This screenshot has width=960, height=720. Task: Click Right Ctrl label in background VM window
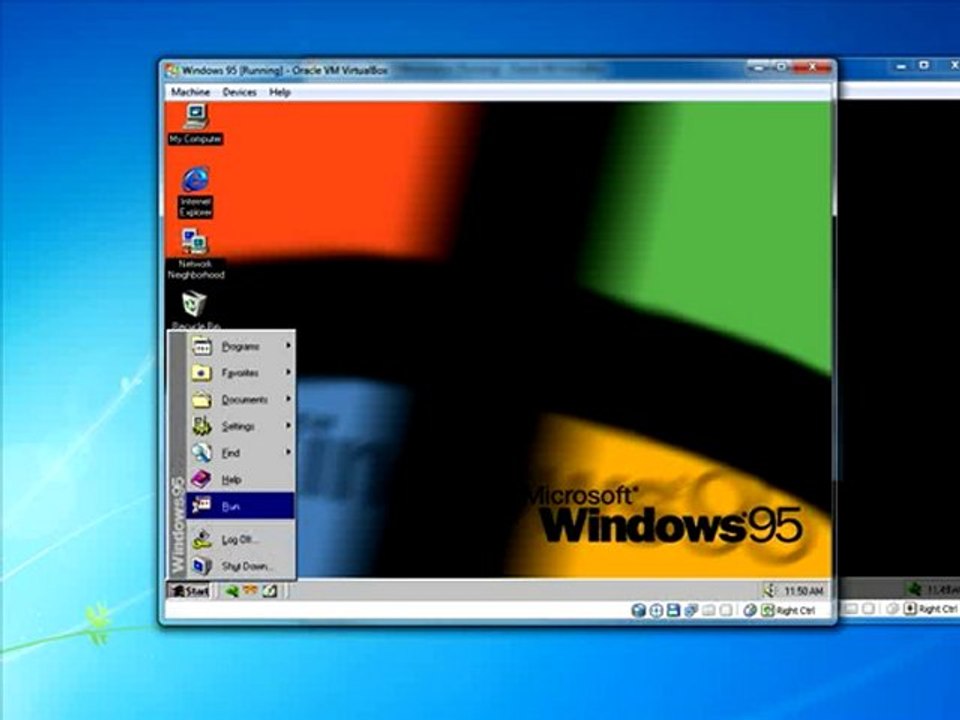pos(937,609)
